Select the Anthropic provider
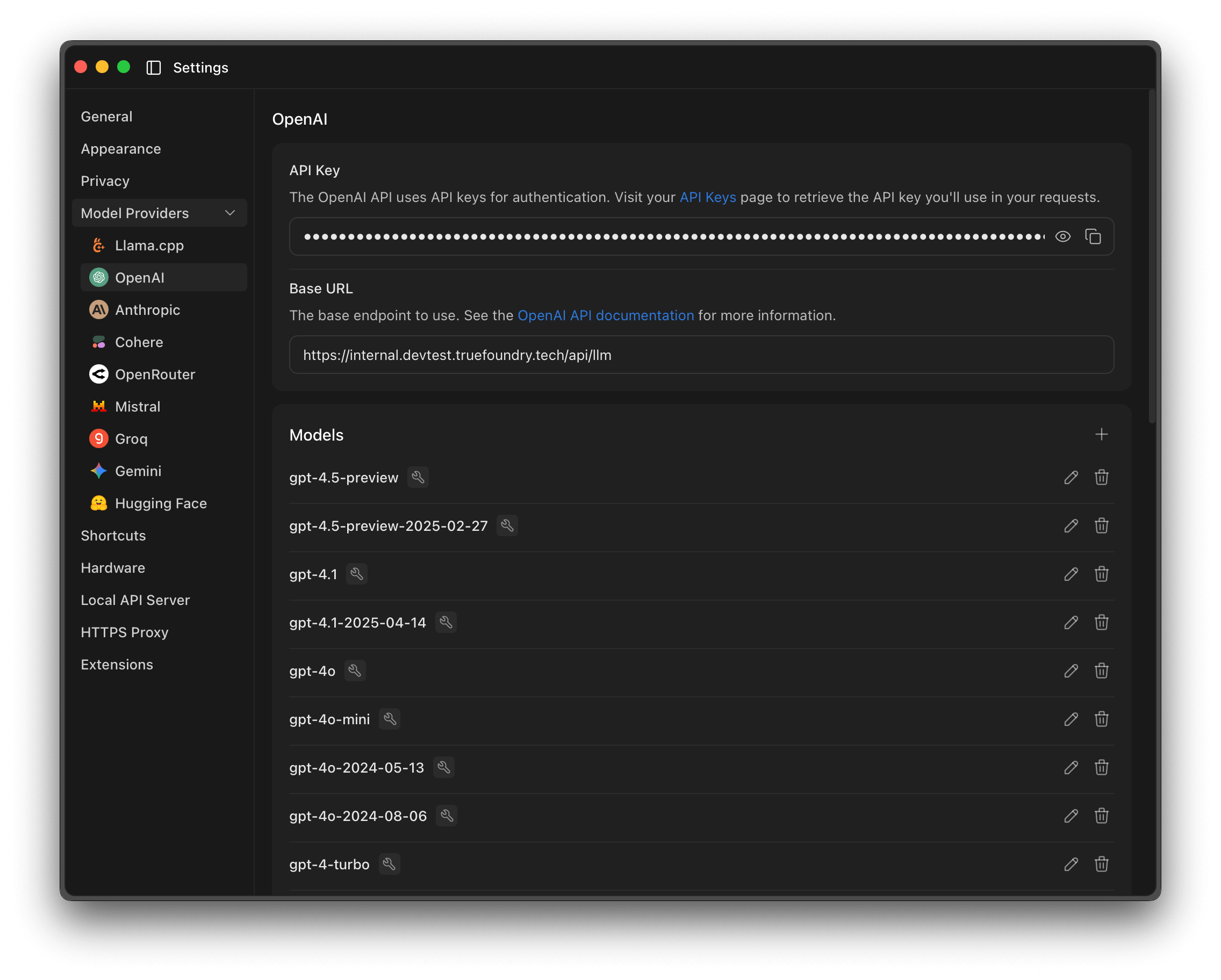This screenshot has height=980, width=1221. click(164, 309)
